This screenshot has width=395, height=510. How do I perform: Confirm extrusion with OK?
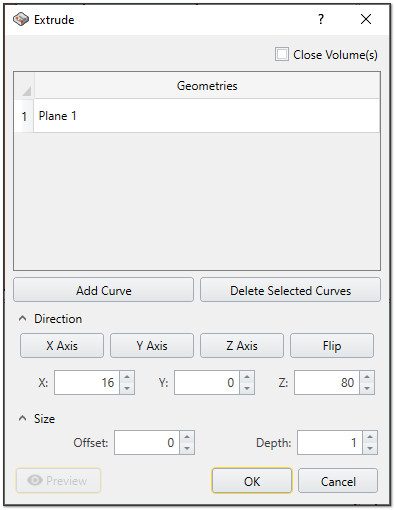tap(252, 481)
